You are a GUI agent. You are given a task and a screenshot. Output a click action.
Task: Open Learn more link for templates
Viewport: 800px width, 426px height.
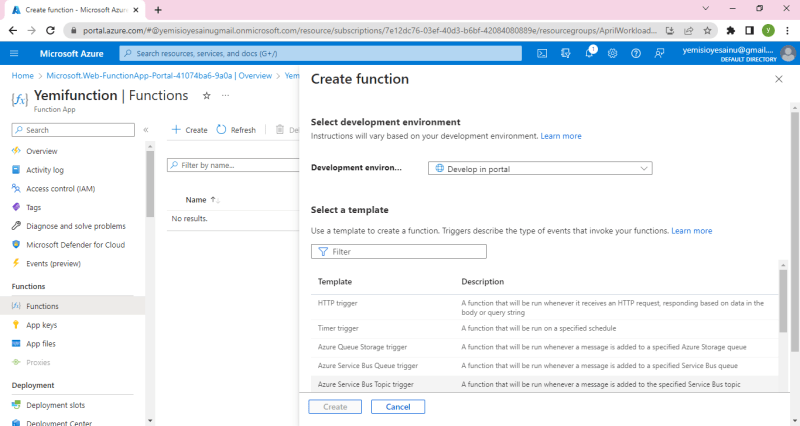click(691, 231)
